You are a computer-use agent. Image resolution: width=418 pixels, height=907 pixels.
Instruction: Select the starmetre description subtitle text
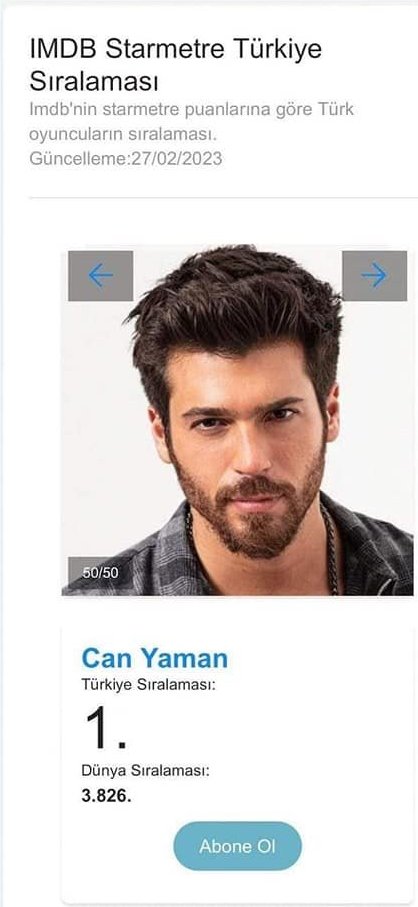[x=191, y=121]
